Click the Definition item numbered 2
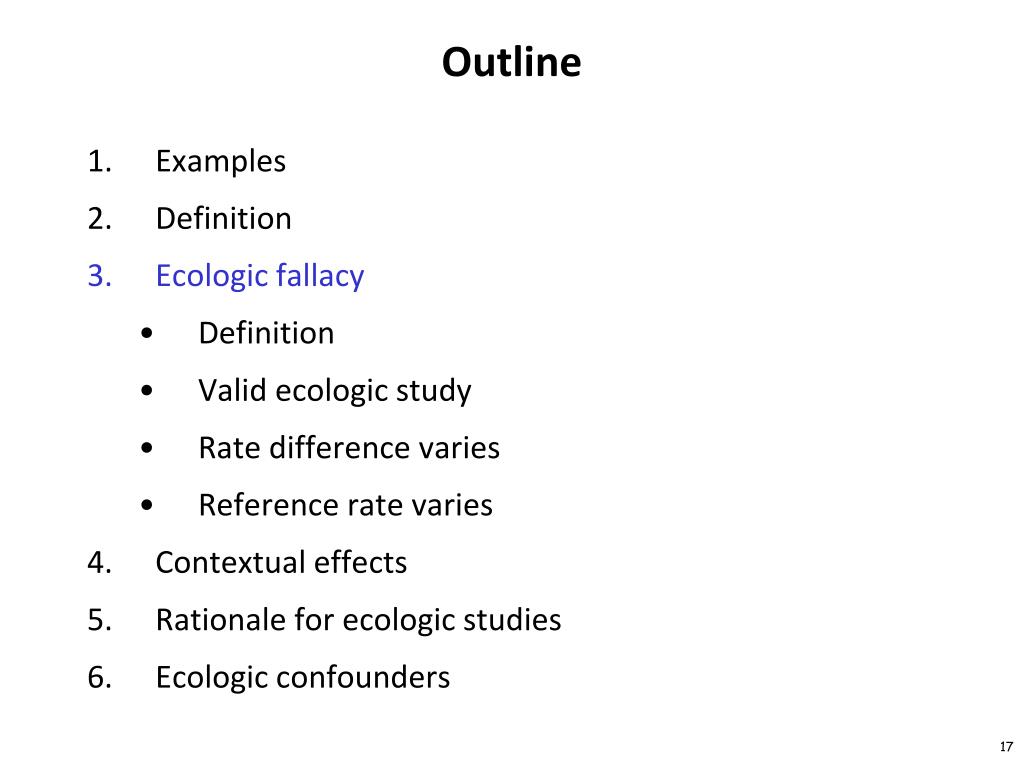This screenshot has width=1024, height=768. click(223, 218)
